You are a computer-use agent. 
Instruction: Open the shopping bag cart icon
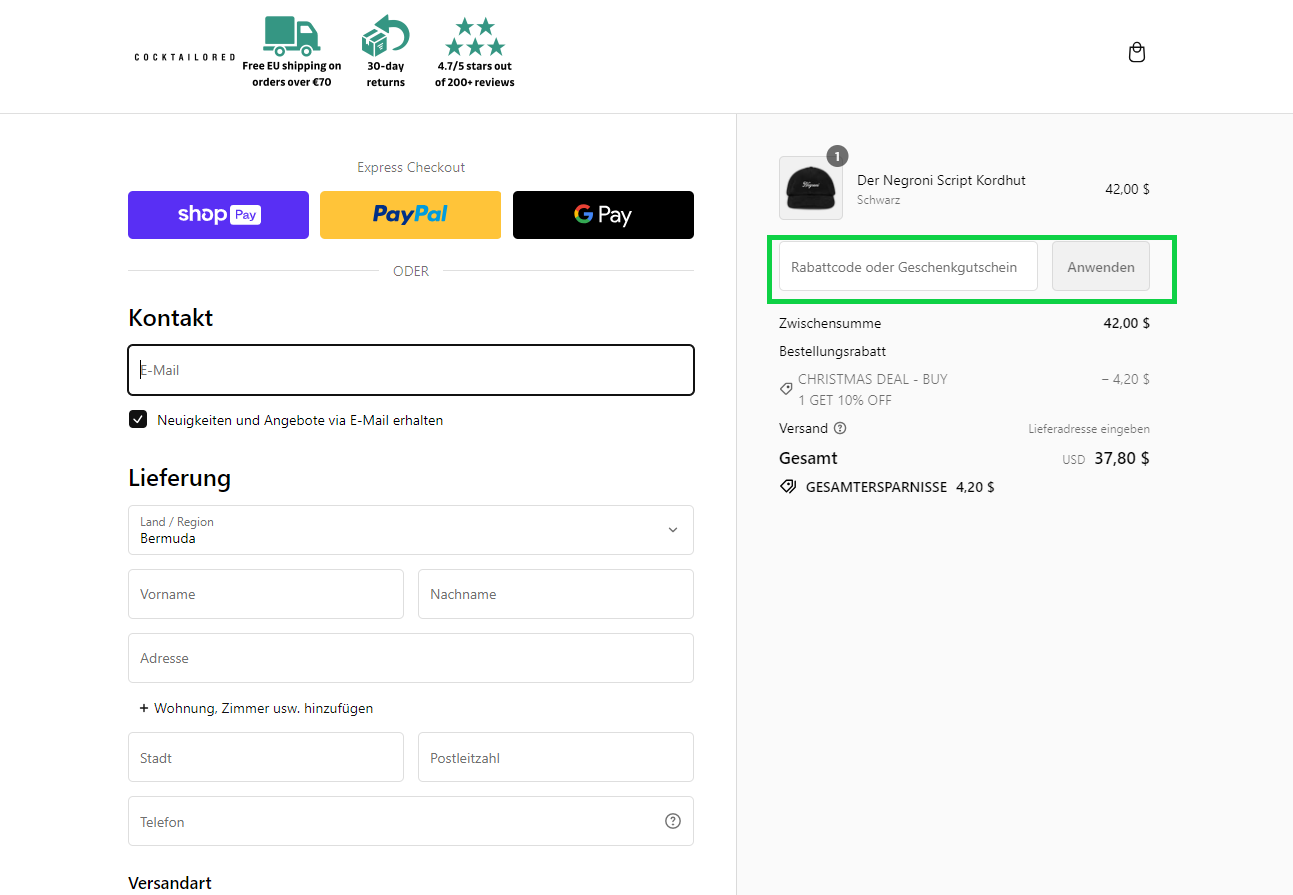coord(1136,53)
